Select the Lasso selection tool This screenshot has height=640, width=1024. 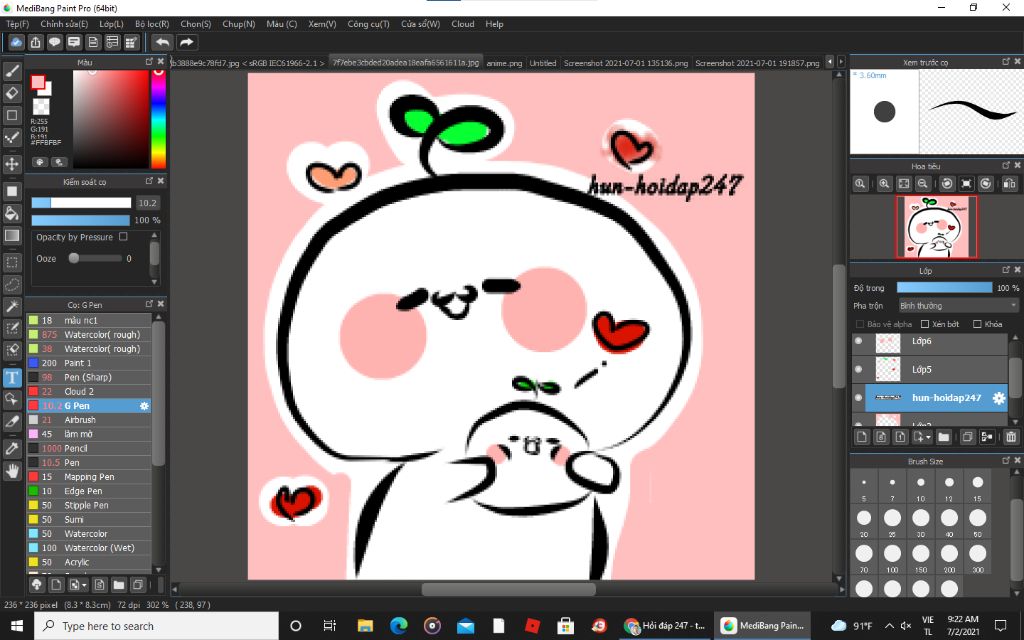(x=12, y=285)
